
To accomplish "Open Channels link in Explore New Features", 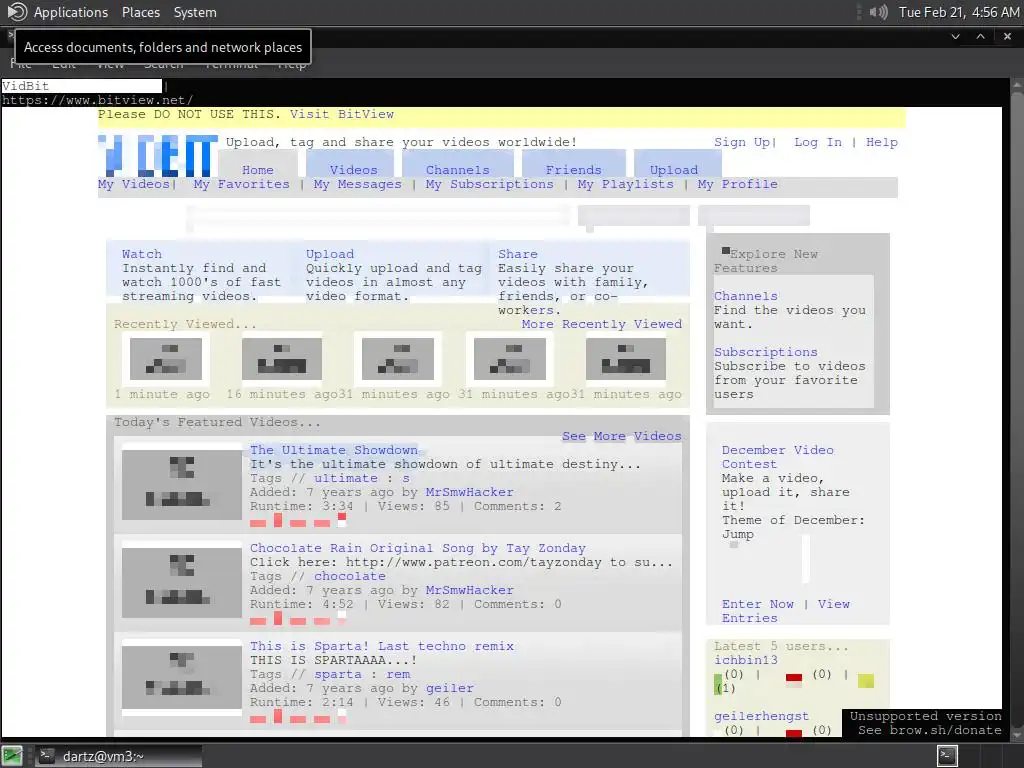I will pyautogui.click(x=746, y=296).
